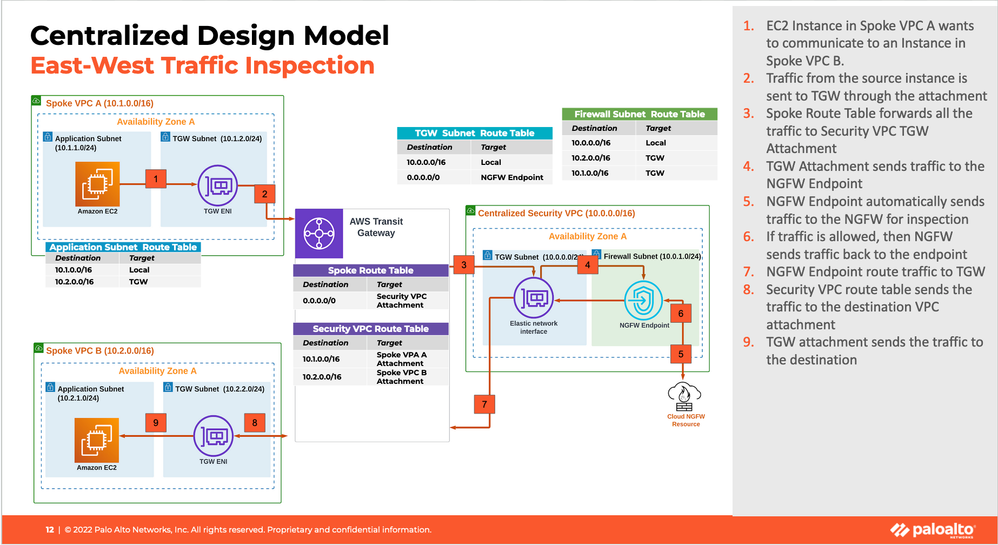Click 'NGFW Endpoint' target in TGW Subnet Route Table
The height and width of the screenshot is (545, 998).
pyautogui.click(x=512, y=178)
